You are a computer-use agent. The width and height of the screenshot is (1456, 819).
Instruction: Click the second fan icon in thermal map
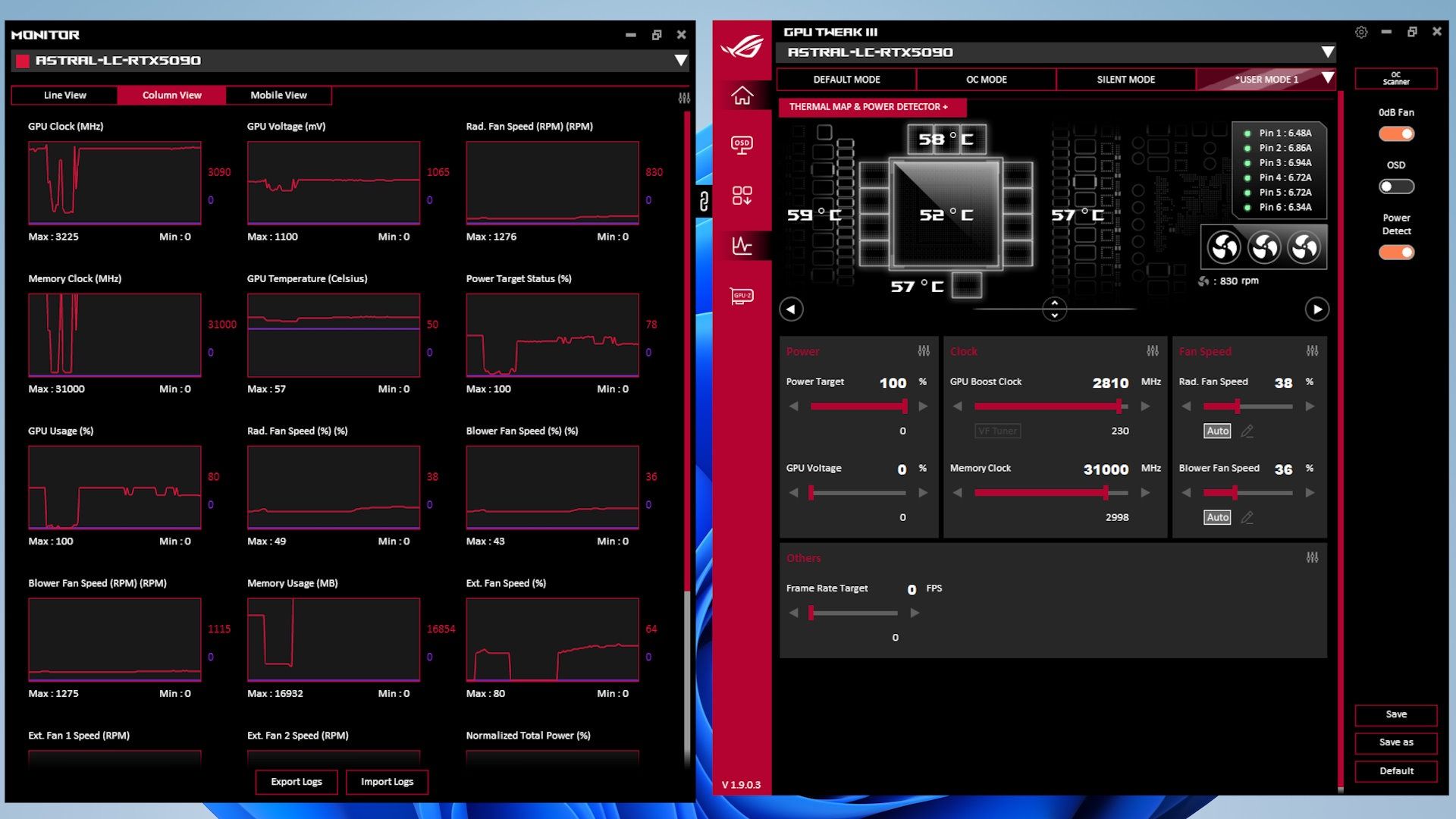[x=1264, y=246]
